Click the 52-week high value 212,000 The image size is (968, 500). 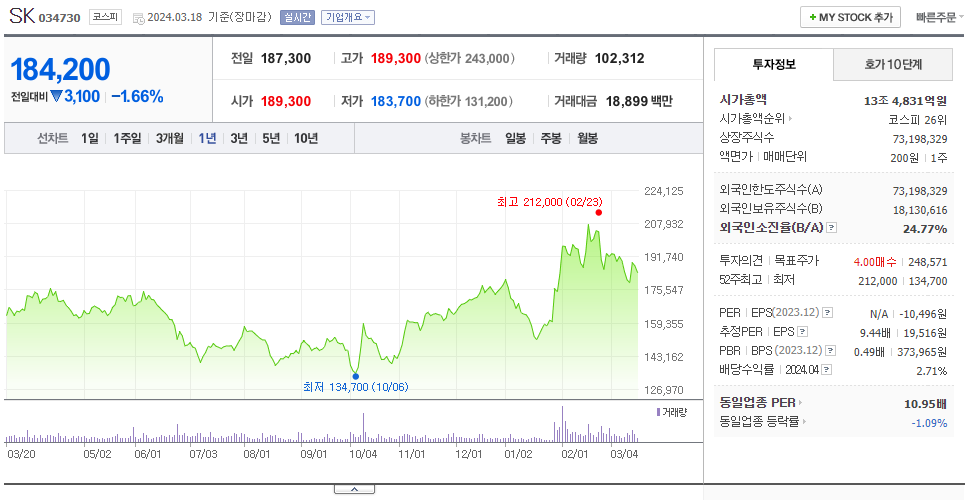[x=878, y=281]
